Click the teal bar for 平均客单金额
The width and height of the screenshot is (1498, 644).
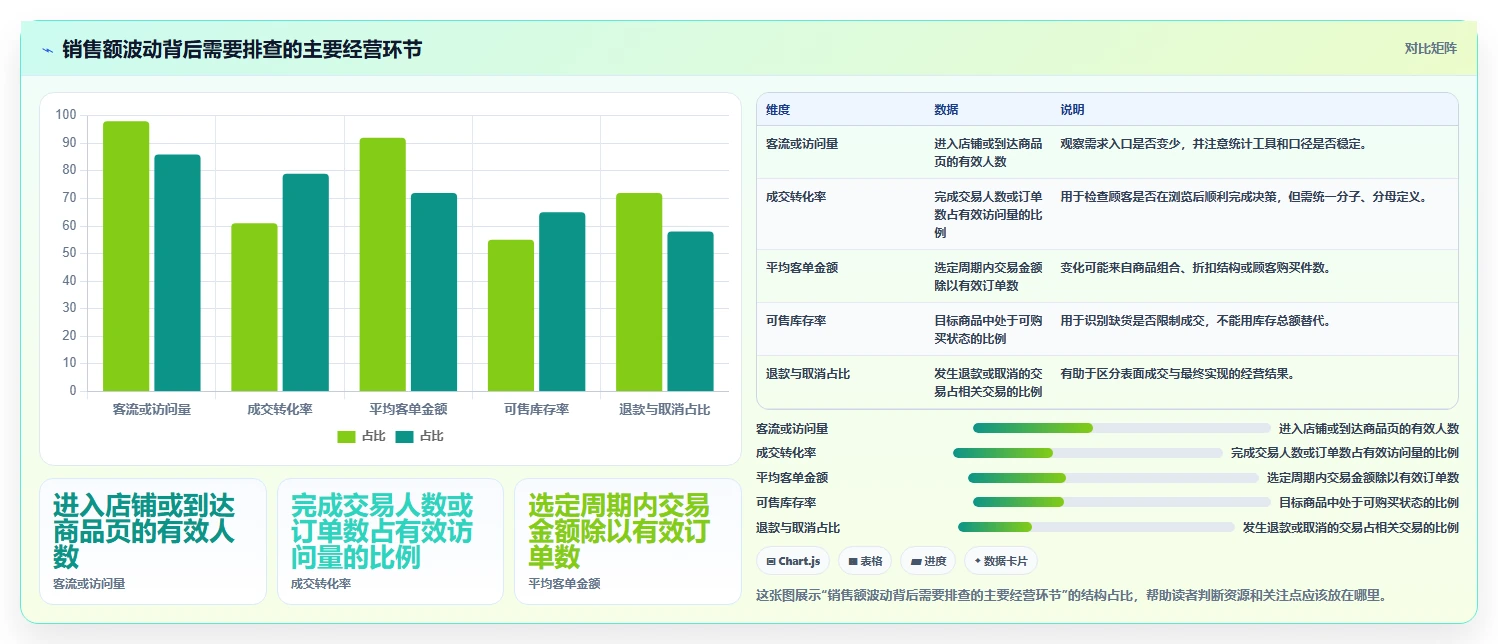434,292
